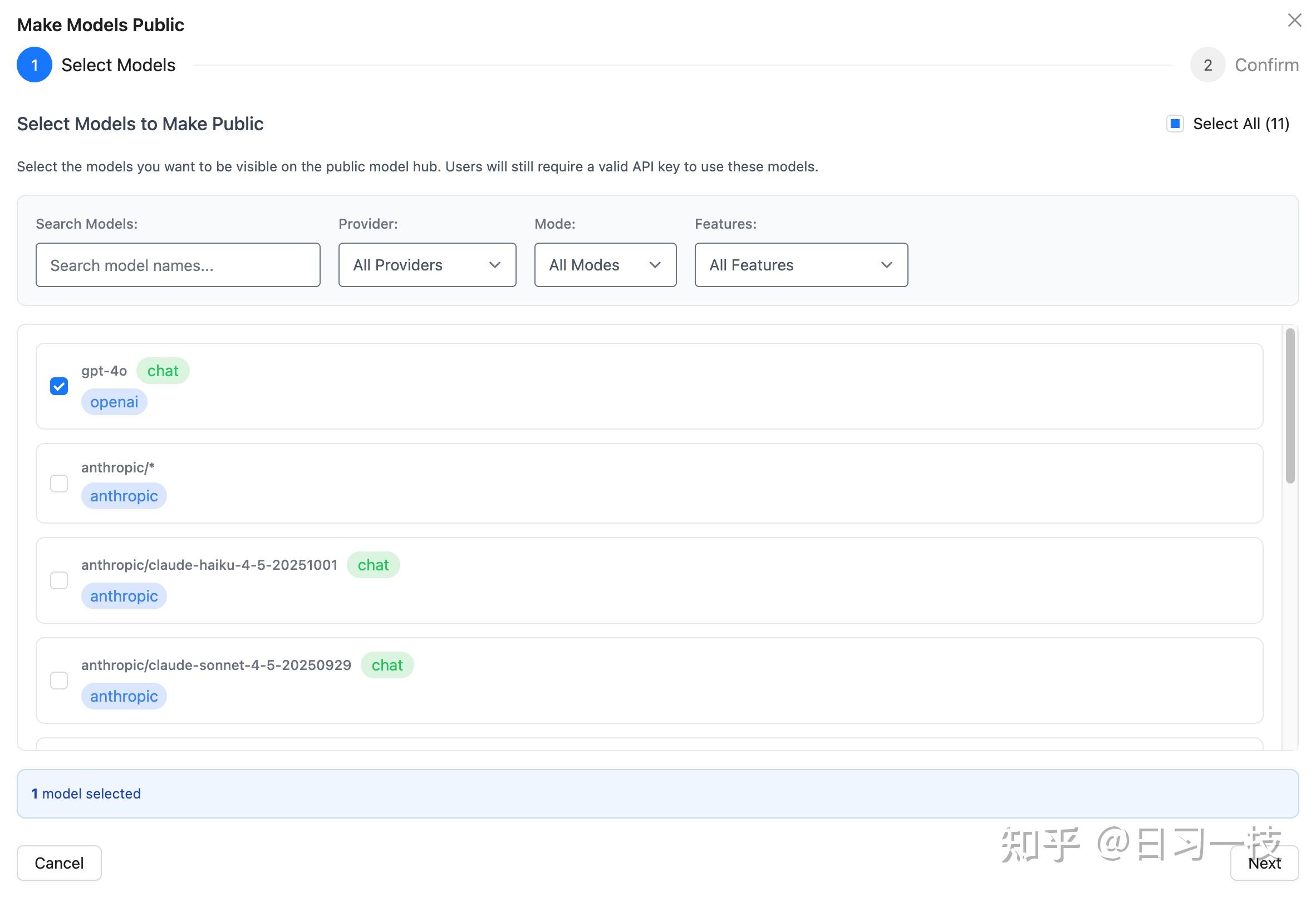Click the 1 model selected status bar
Viewport: 1316px width, 897px height.
click(657, 793)
